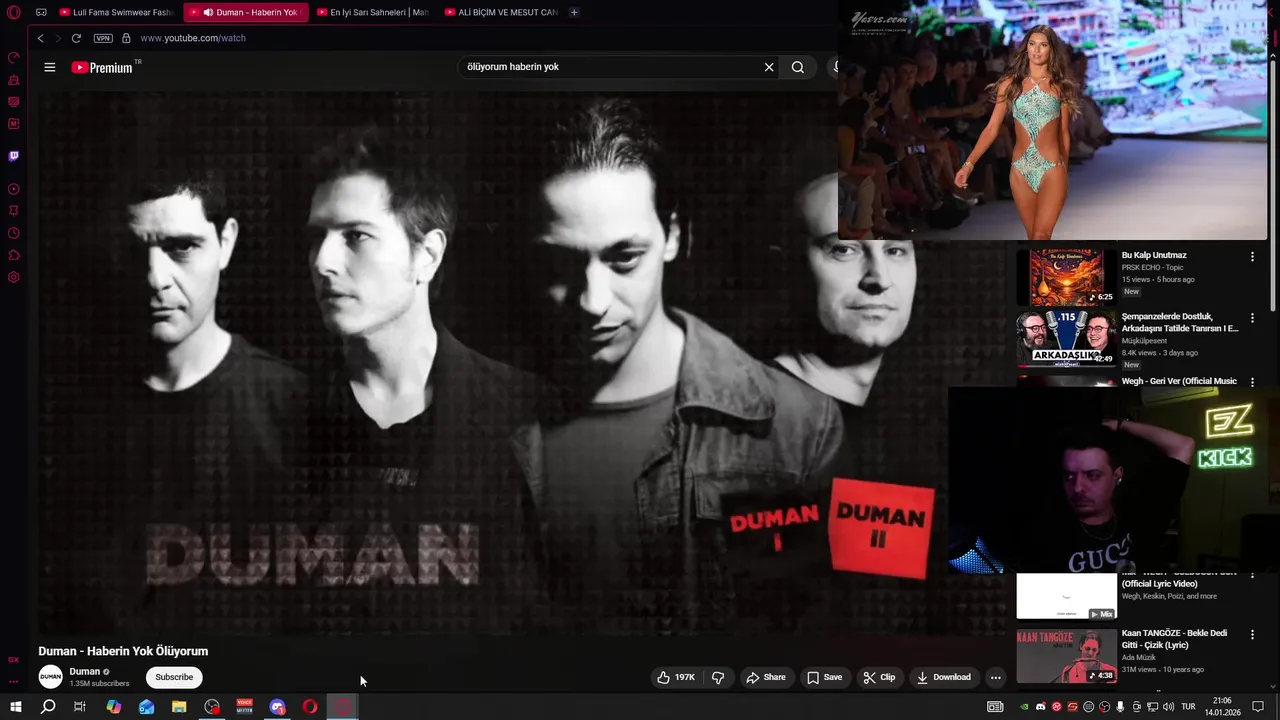This screenshot has height=720, width=1280.
Task: Open the Player icon in Opera sidebar
Action: [13, 189]
